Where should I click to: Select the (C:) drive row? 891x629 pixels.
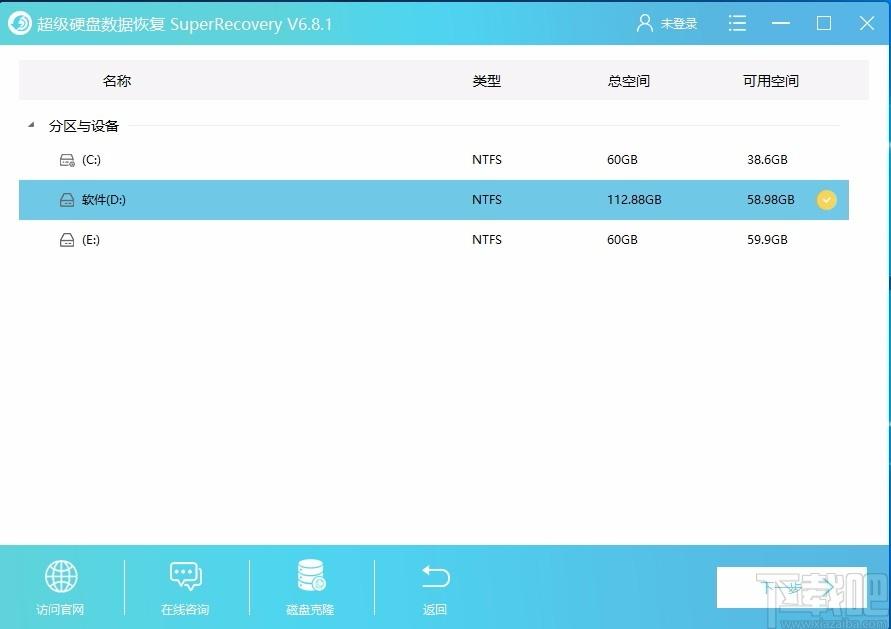point(434,160)
